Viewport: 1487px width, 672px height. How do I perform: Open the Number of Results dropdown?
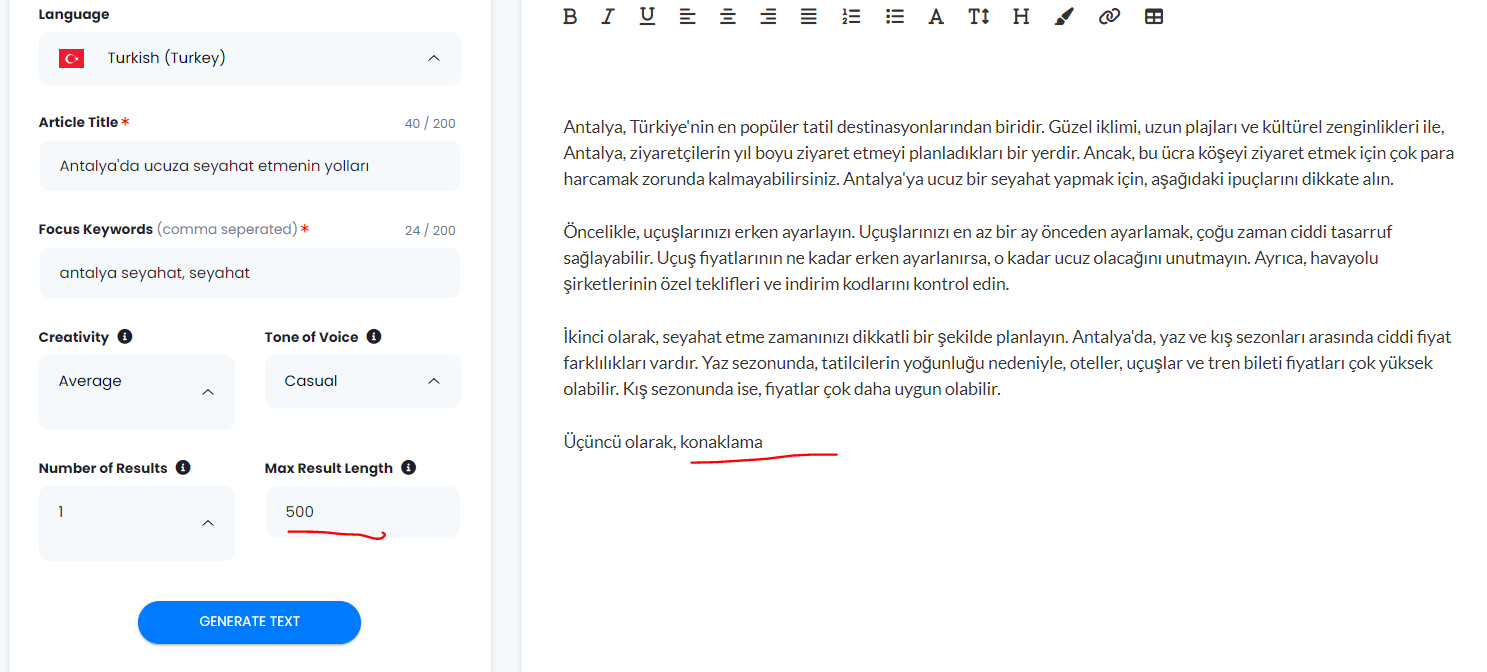tap(137, 523)
